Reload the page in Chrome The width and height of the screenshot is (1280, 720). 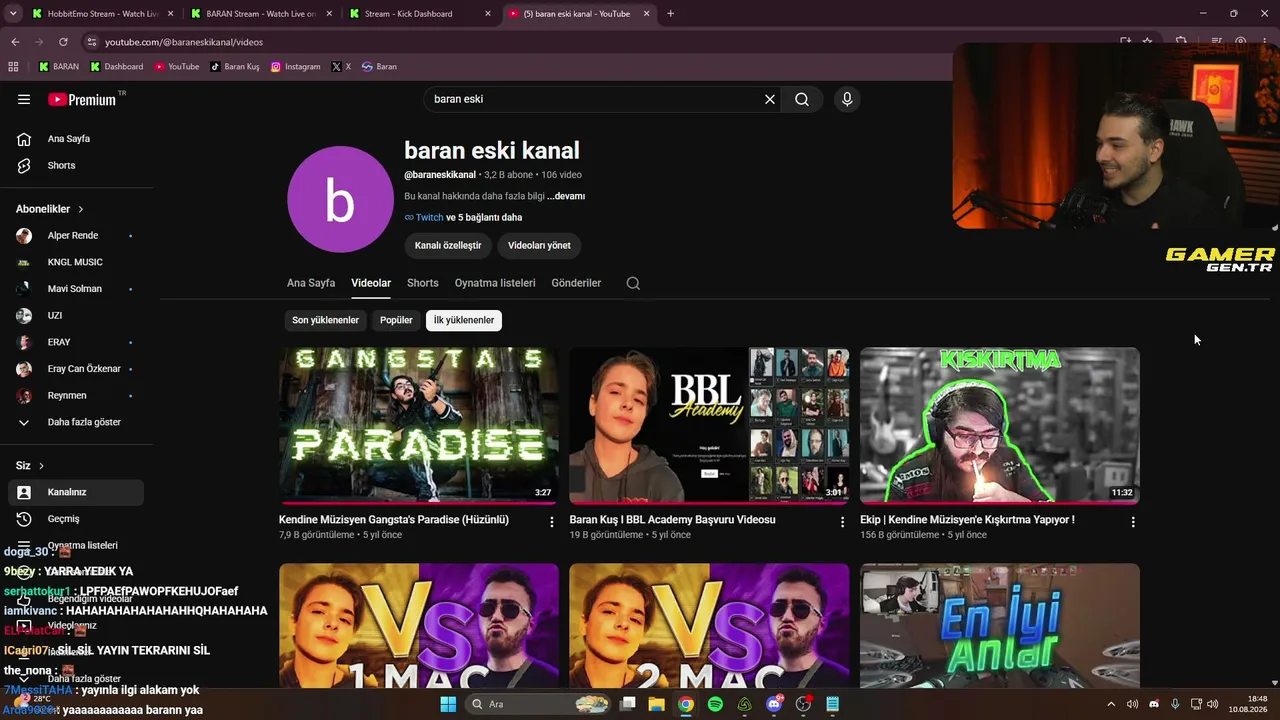[x=63, y=42]
